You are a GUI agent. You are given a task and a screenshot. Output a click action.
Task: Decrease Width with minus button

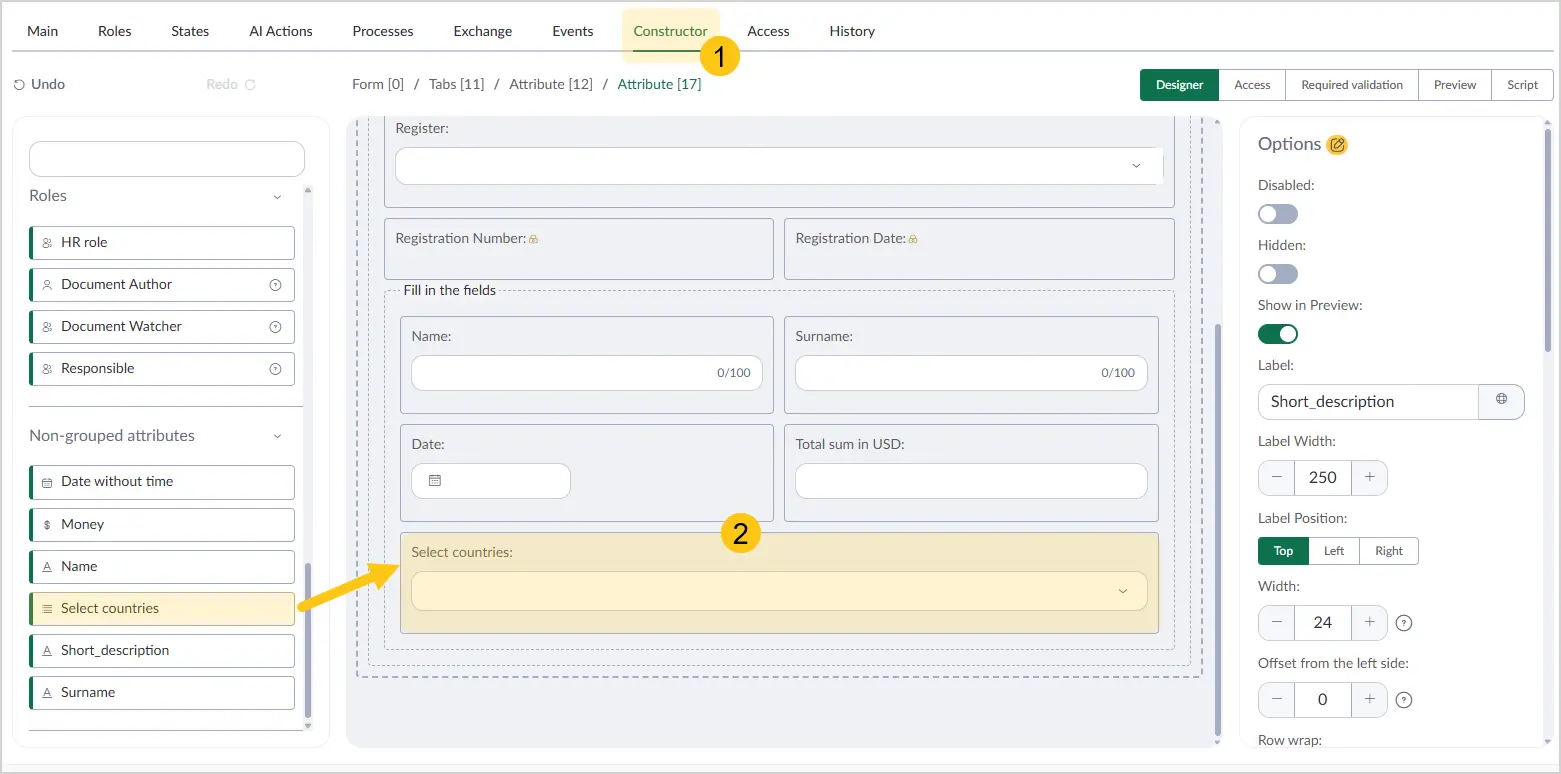point(1277,623)
